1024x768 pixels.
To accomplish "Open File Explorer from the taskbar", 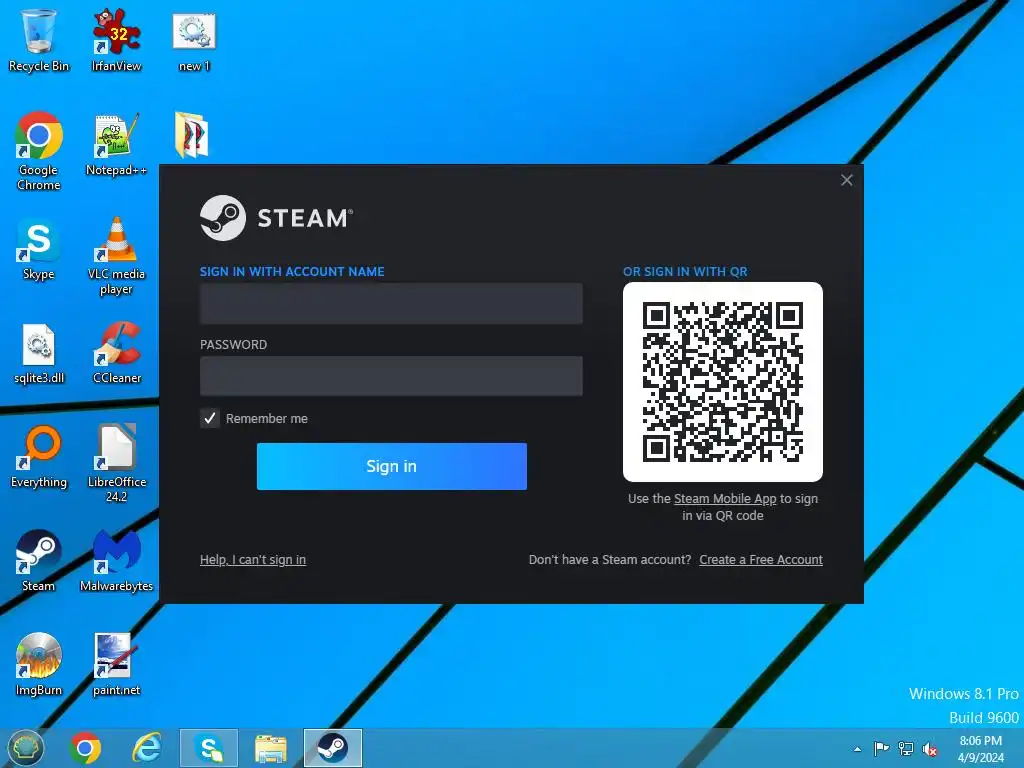I will pyautogui.click(x=270, y=748).
